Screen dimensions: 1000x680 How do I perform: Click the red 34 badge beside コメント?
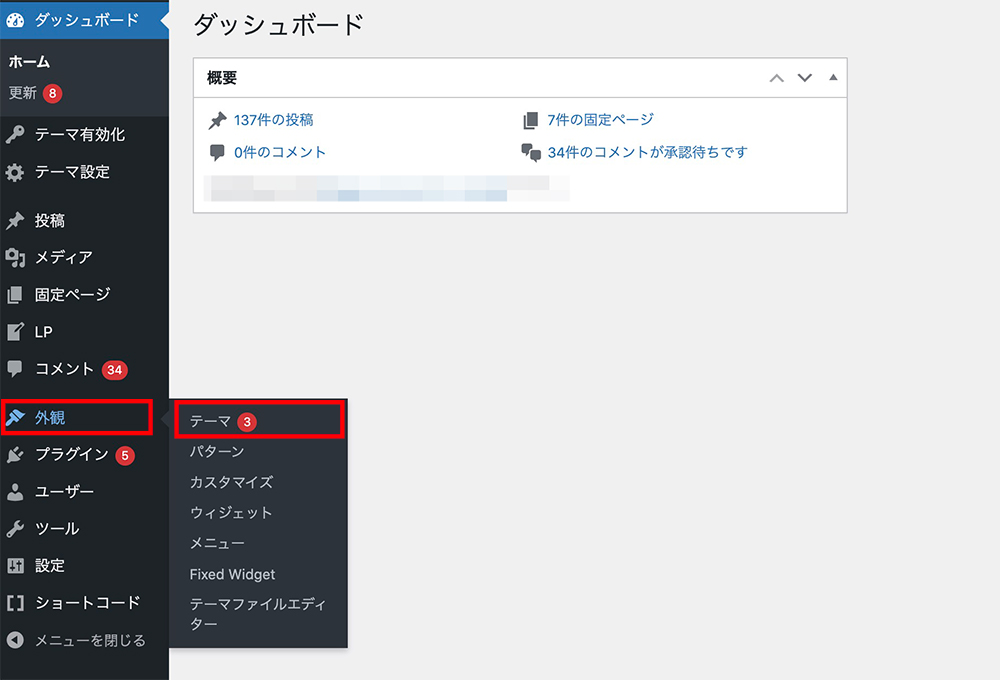pos(115,370)
